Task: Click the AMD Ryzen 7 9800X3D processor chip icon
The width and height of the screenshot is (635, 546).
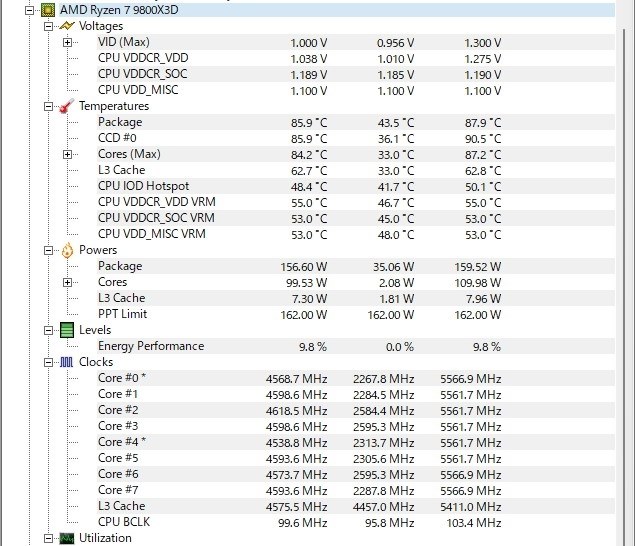Action: pos(48,10)
